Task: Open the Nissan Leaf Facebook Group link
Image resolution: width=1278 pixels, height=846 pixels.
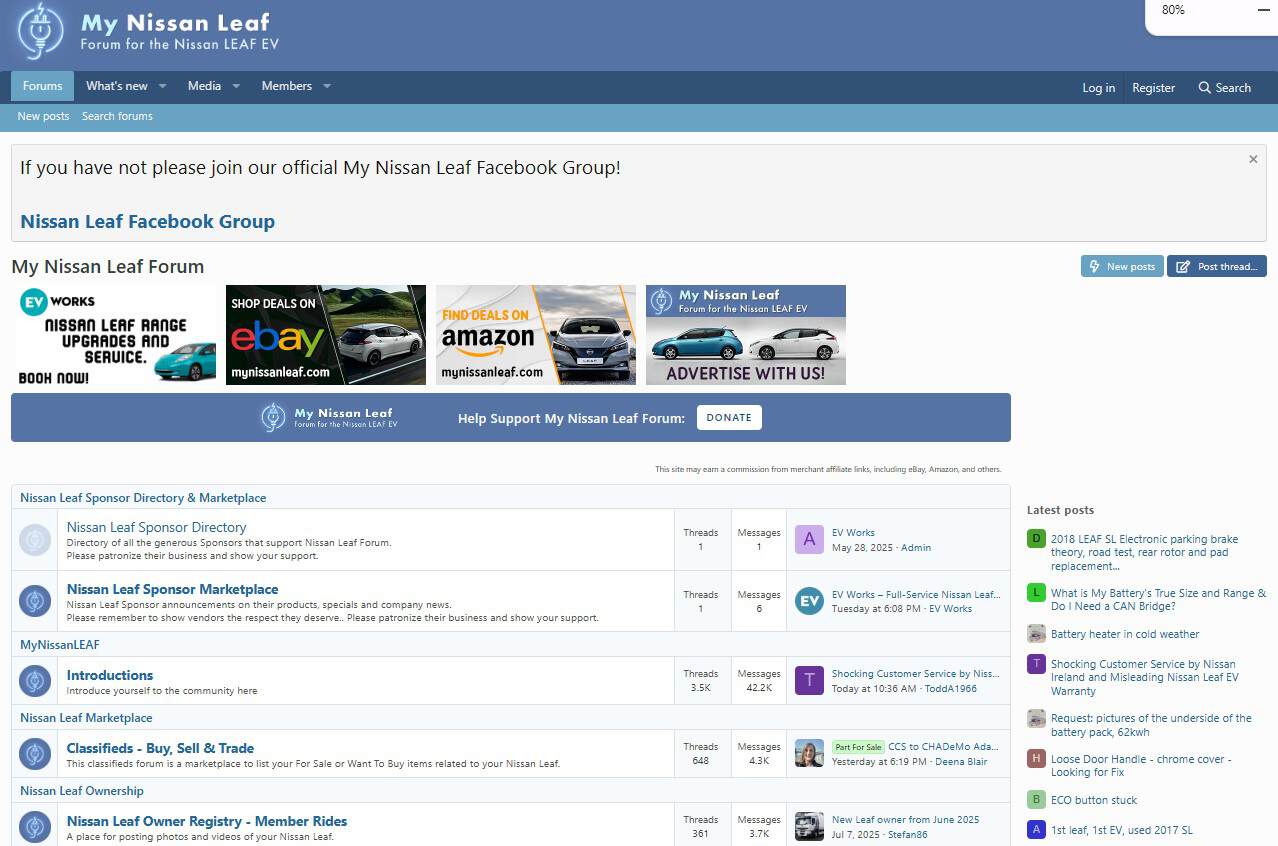Action: (x=147, y=222)
